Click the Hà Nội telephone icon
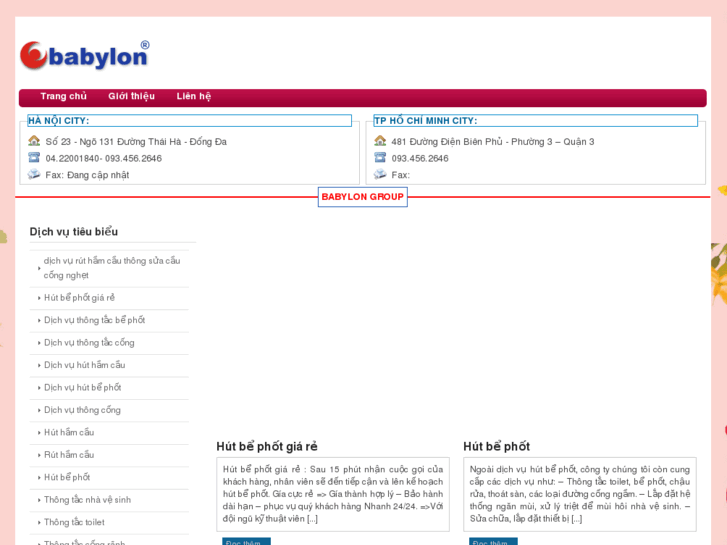Screen dimensions: 727x545 point(34,157)
